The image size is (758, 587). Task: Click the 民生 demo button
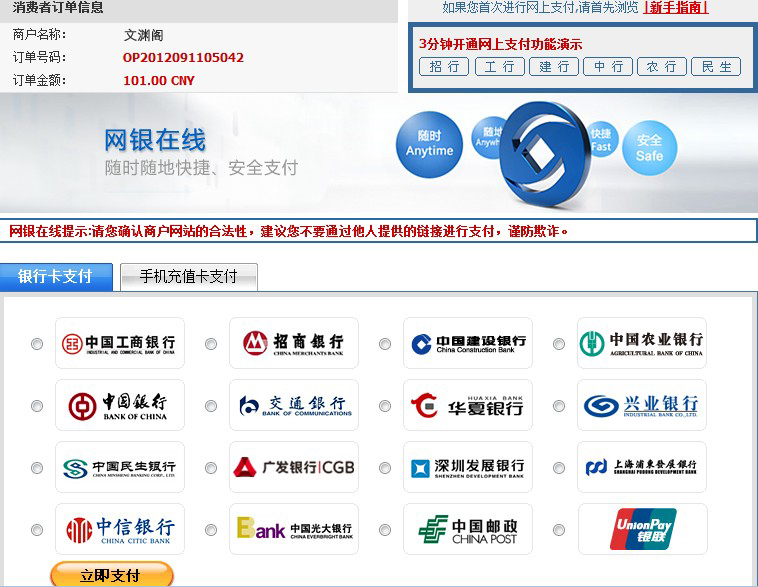coord(716,67)
